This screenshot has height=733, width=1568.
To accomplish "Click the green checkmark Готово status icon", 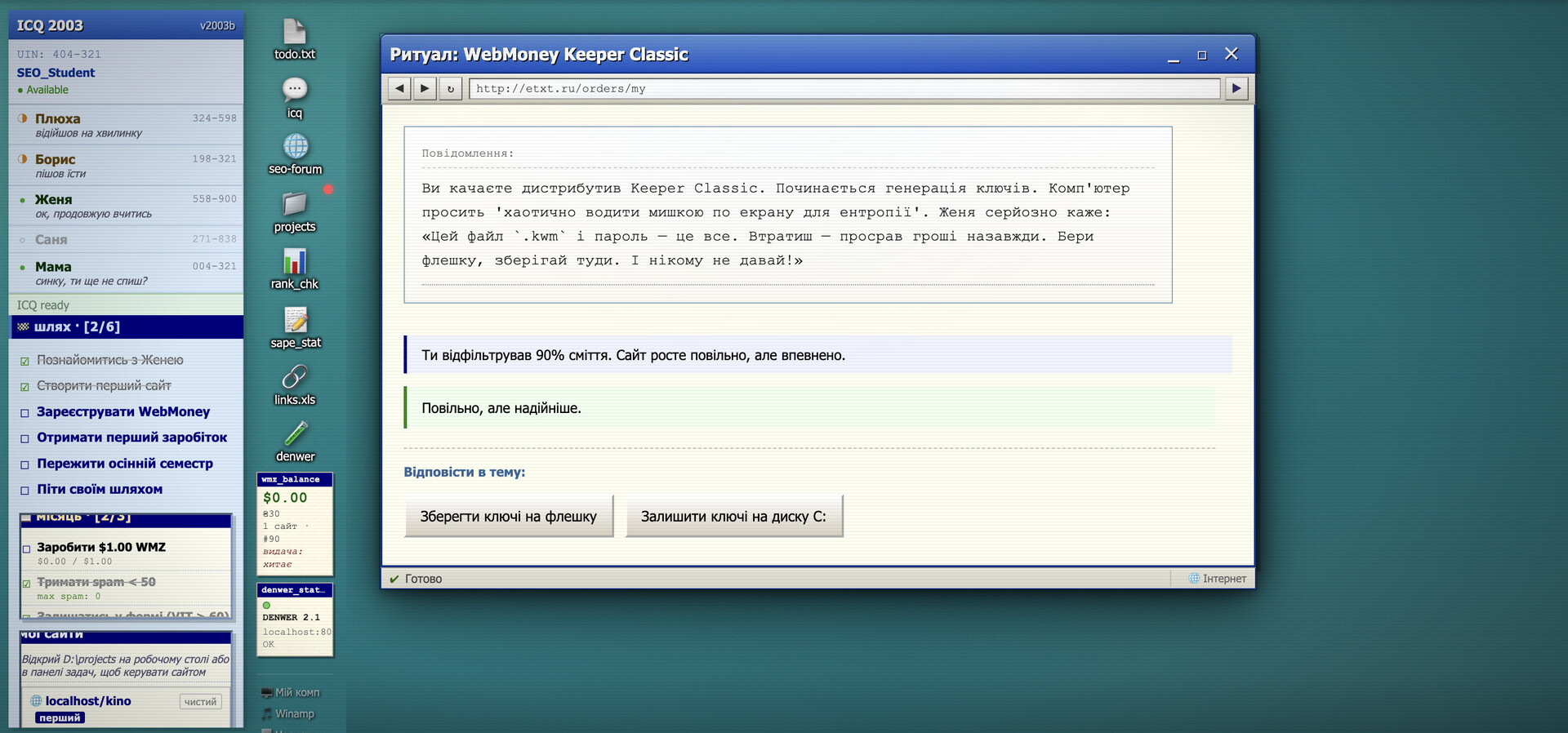I will tap(394, 579).
